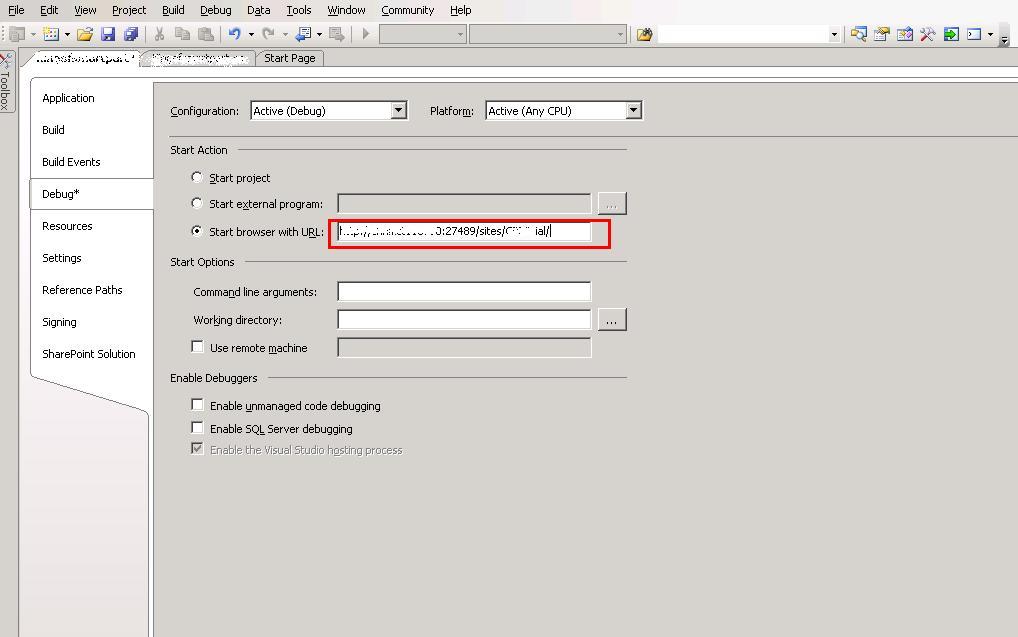1018x637 pixels.
Task: Expand the Configuration dropdown
Action: pyautogui.click(x=399, y=110)
